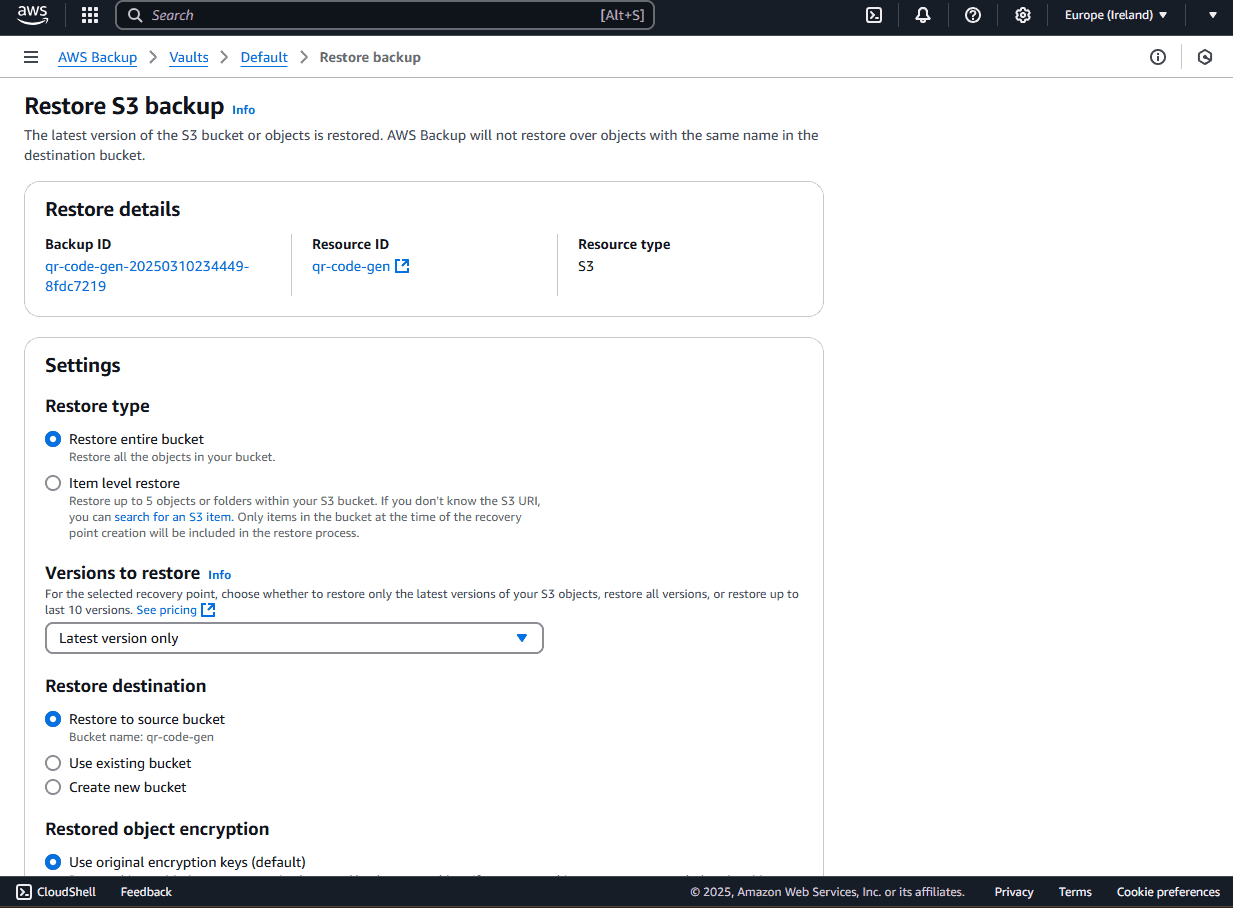This screenshot has width=1233, height=908.
Task: Select Item level restore option
Action: [x=54, y=483]
